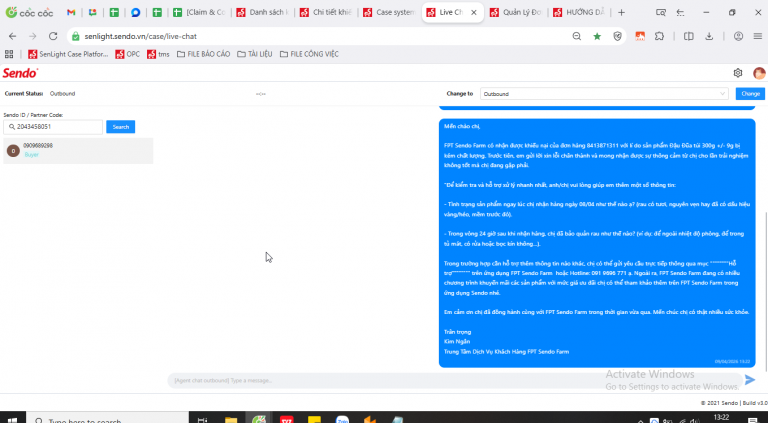This screenshot has width=768, height=423.
Task: Click the green bookmark star
Action: (x=597, y=36)
